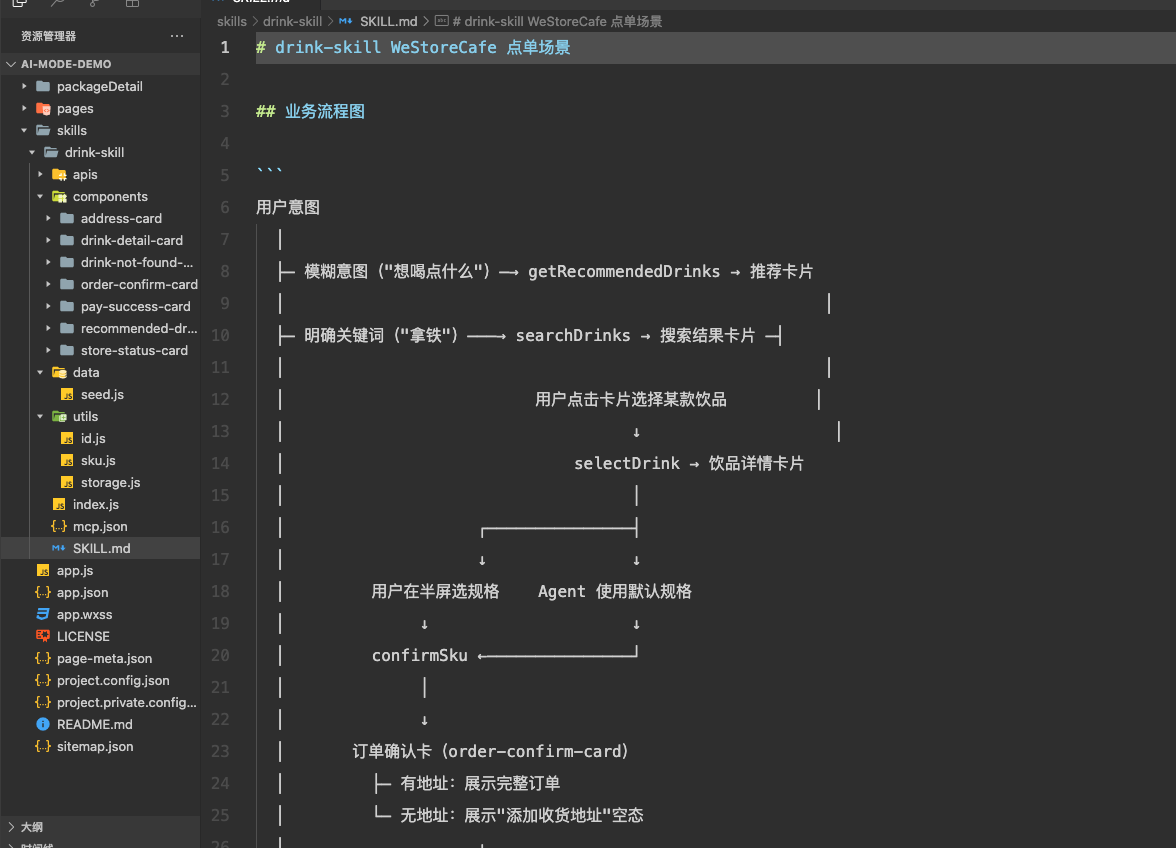Screen dimensions: 1176x848
Task: Select the heading breadcrumb '# drink-skill WeStoreCafe'
Action: point(557,22)
